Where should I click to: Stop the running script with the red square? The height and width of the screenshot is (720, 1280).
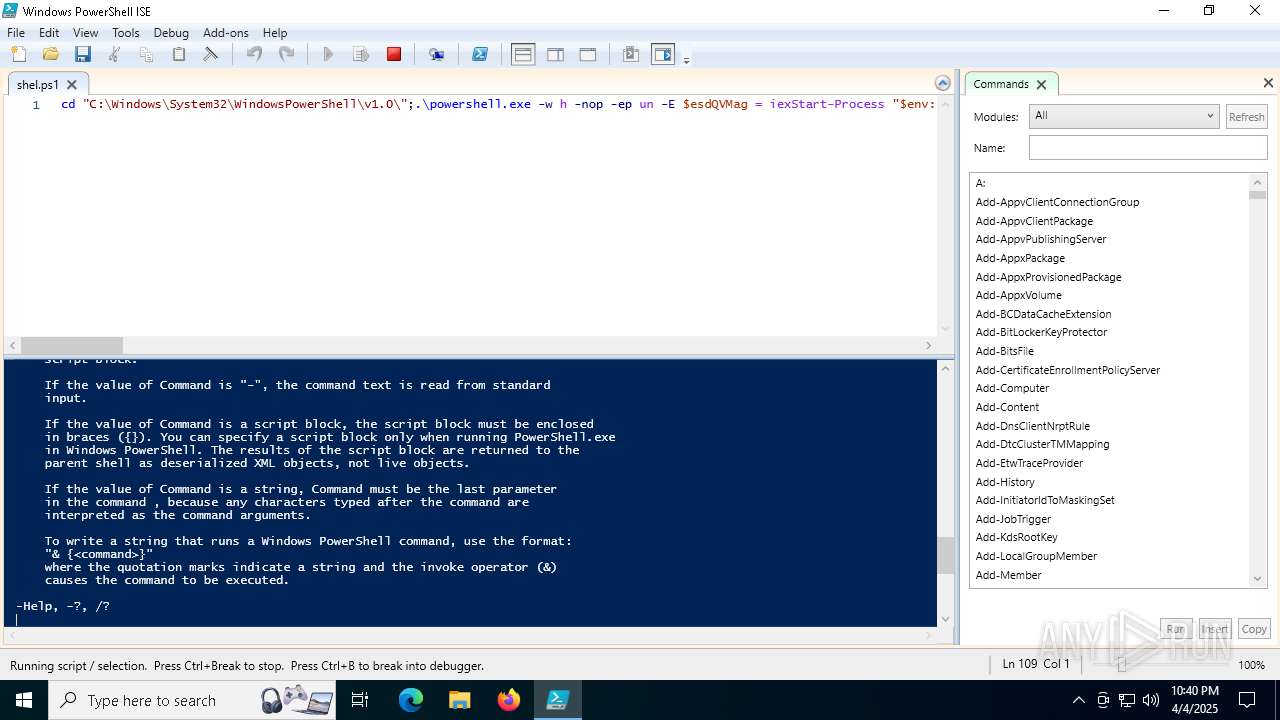[394, 54]
